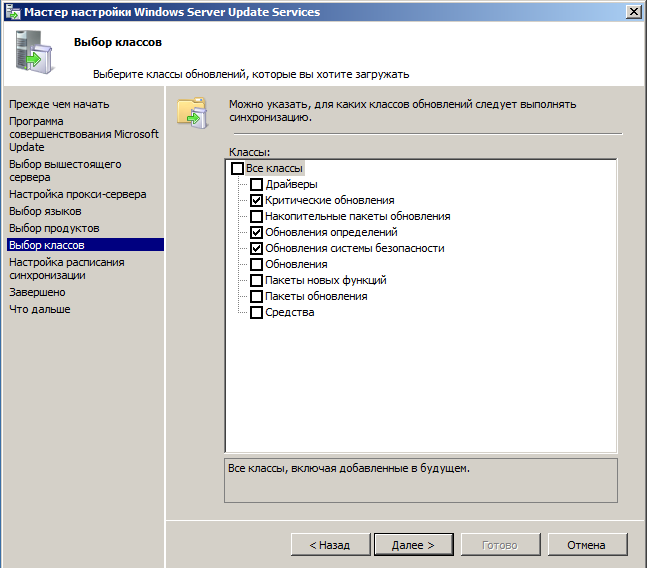The image size is (647, 568).
Task: Select 'Все классы' tree label
Action: pyautogui.click(x=274, y=168)
